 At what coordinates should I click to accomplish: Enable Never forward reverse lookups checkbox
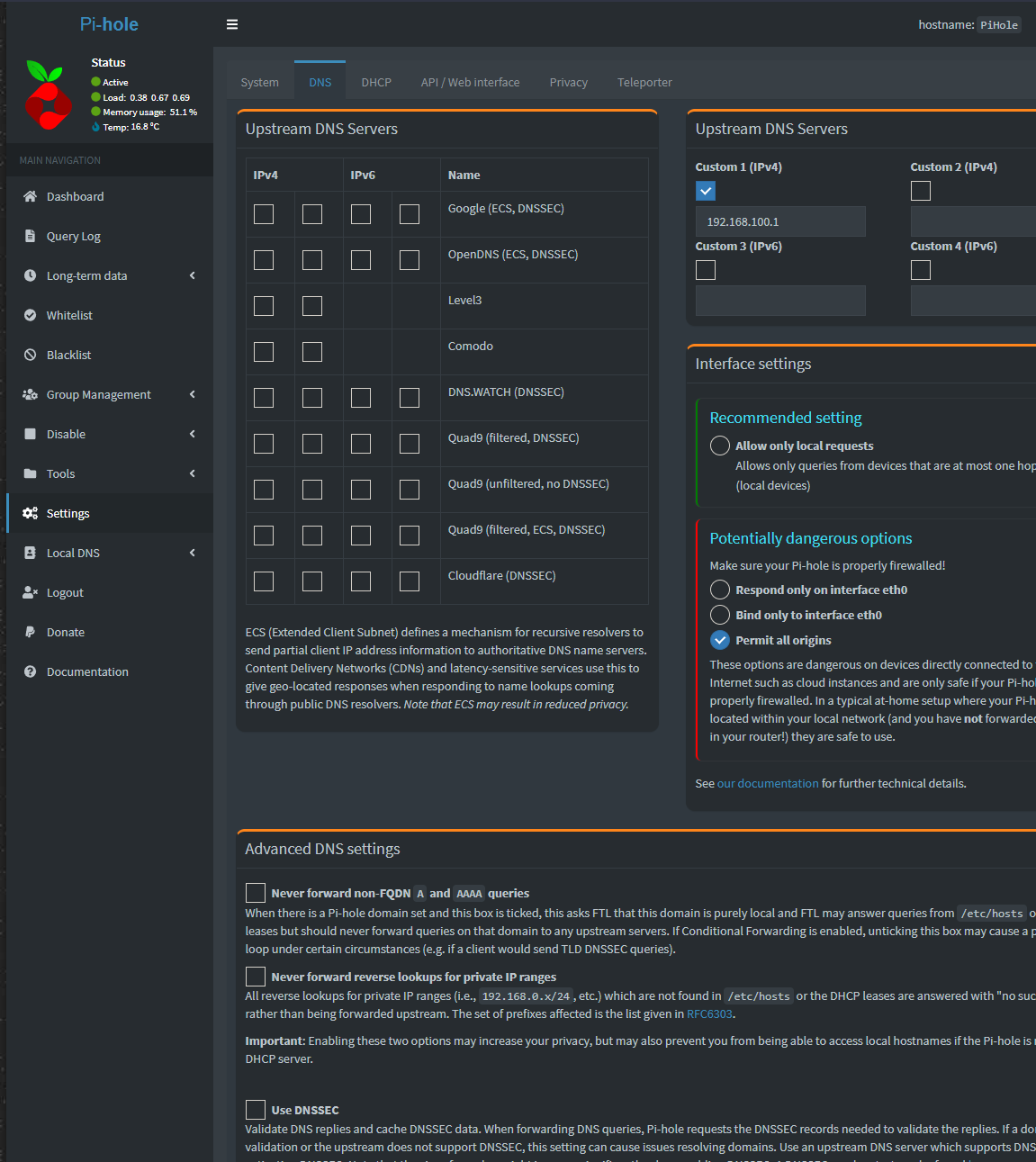click(x=256, y=977)
